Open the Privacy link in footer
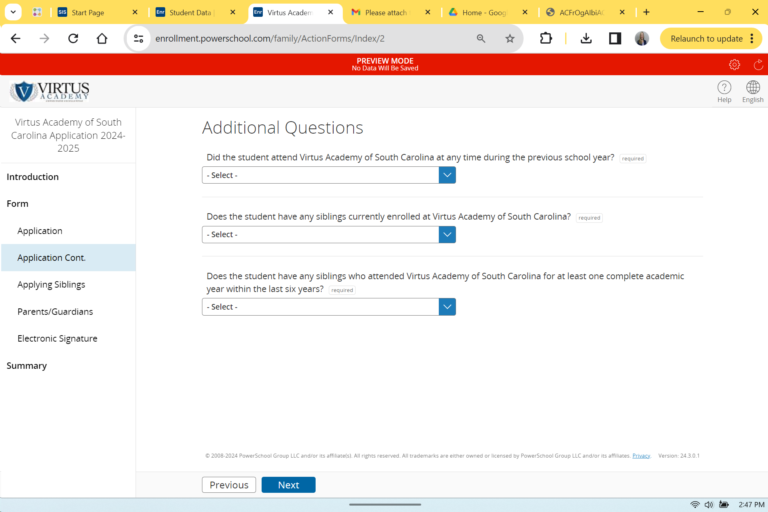The width and height of the screenshot is (768, 512). pyautogui.click(x=641, y=455)
